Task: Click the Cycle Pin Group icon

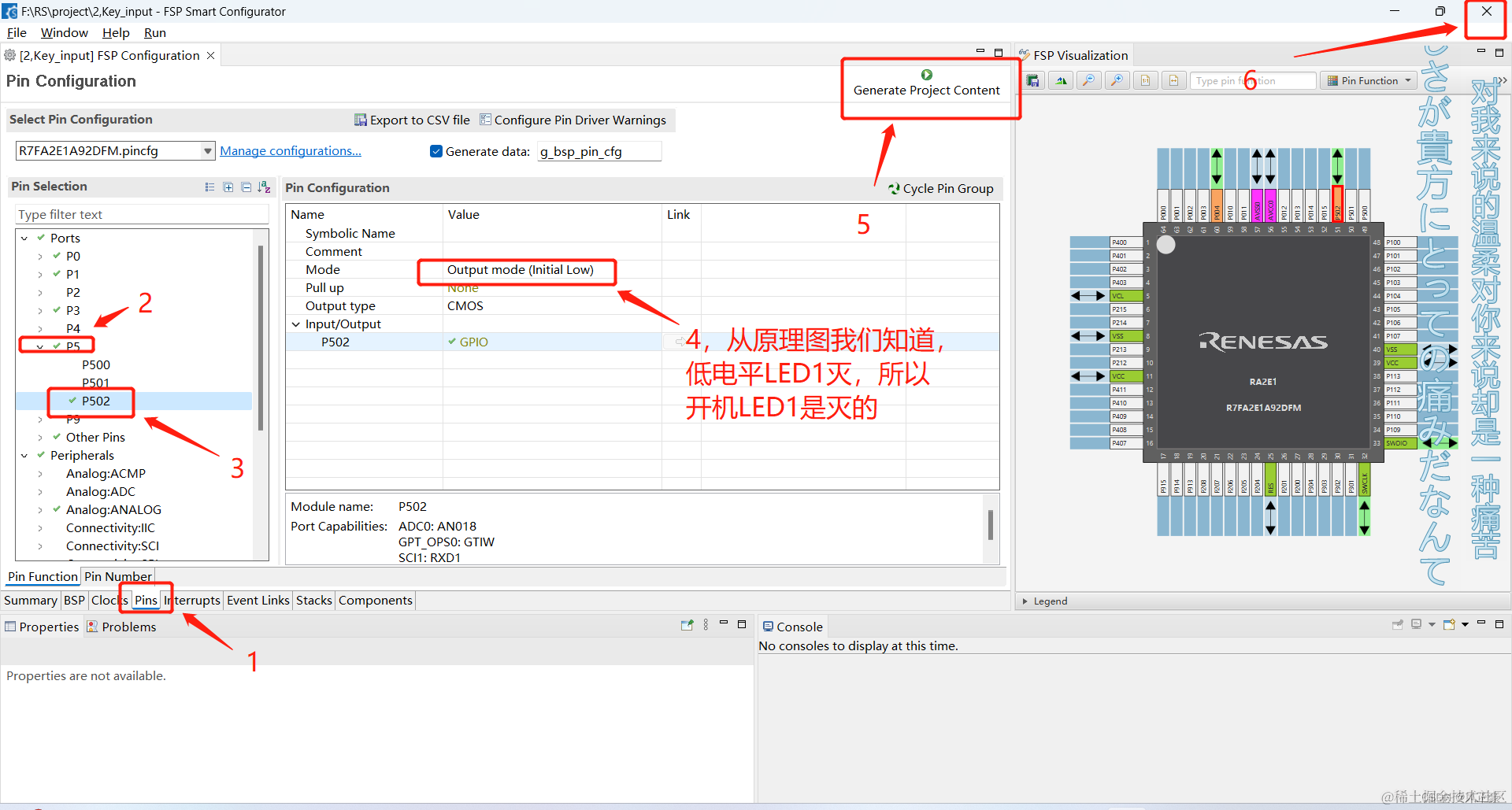Action: click(x=894, y=189)
